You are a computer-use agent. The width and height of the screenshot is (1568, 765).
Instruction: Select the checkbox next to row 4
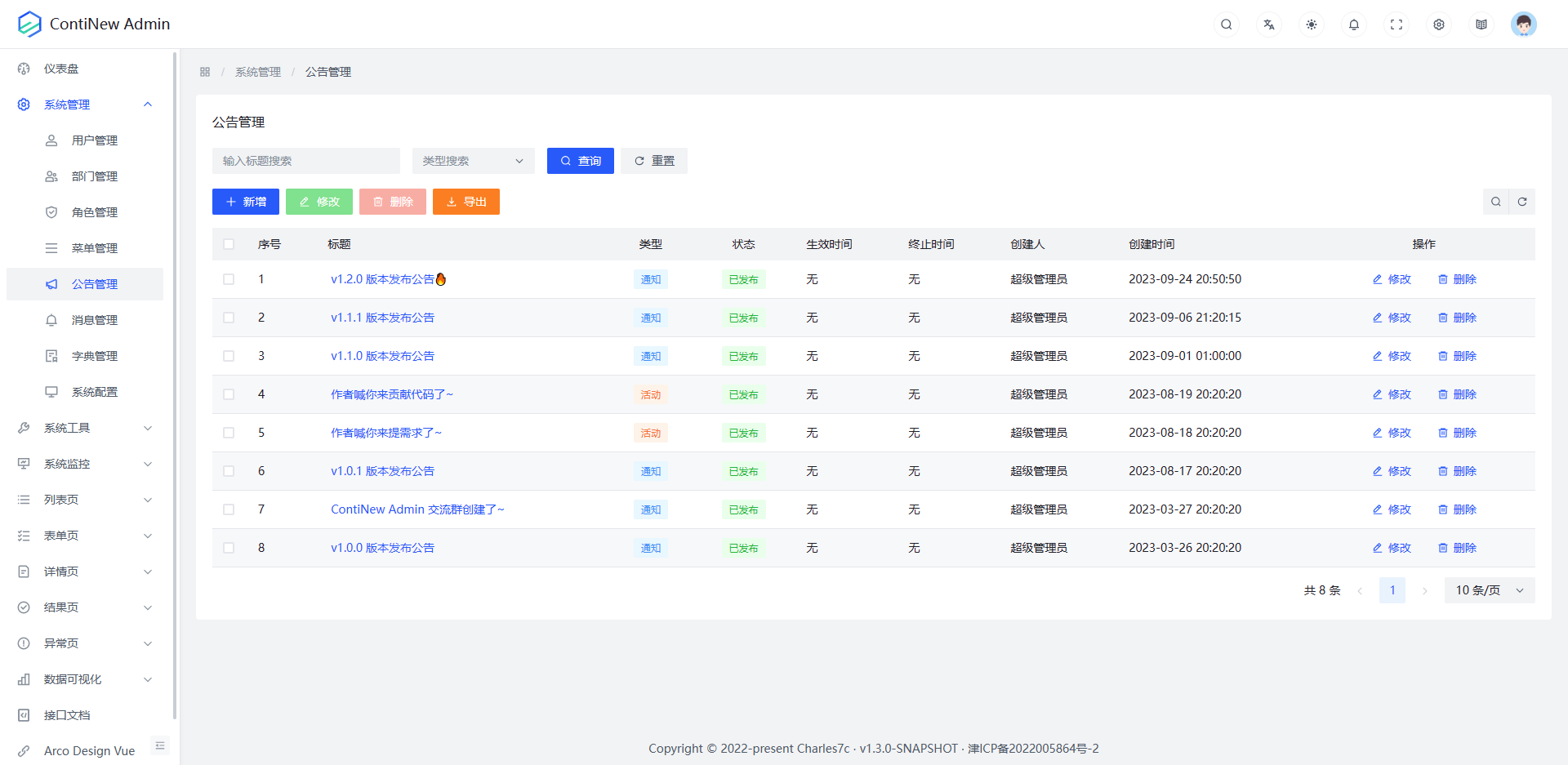coord(229,394)
